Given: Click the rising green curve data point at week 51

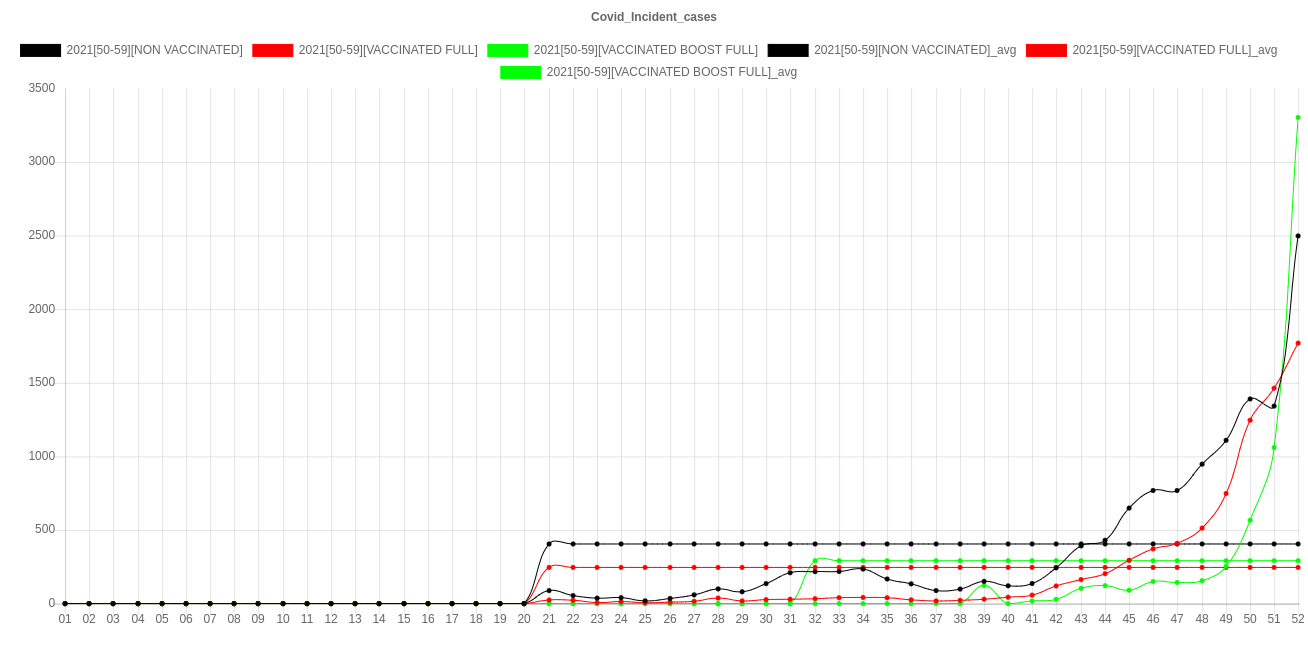Looking at the screenshot, I should [1274, 448].
